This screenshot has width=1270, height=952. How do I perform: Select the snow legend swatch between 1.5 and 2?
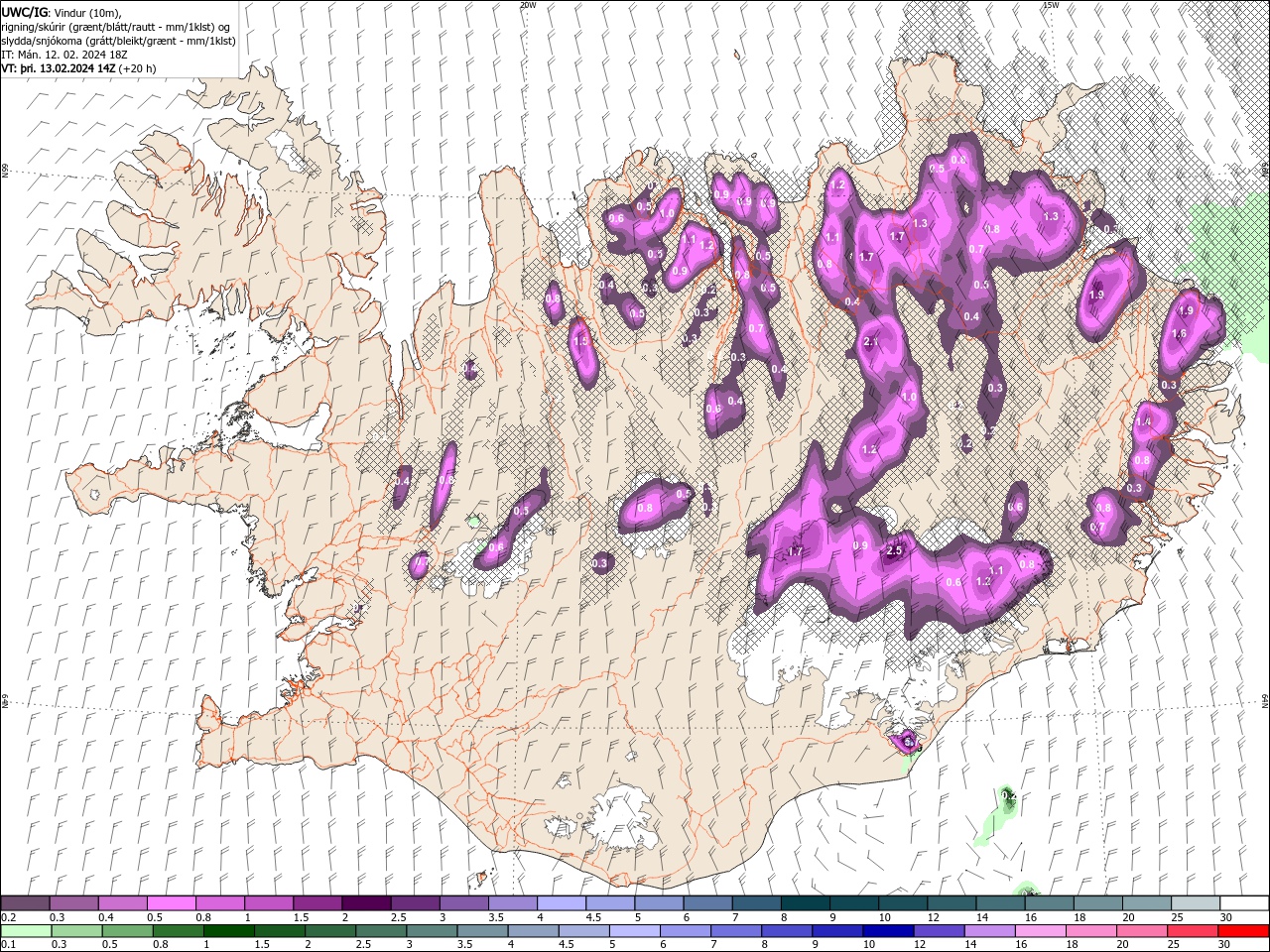317,903
